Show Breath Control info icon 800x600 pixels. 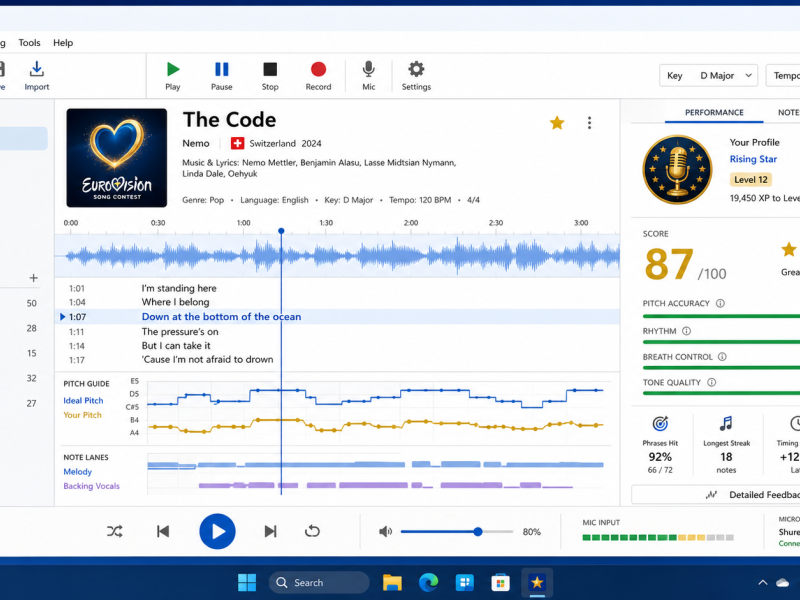[722, 357]
